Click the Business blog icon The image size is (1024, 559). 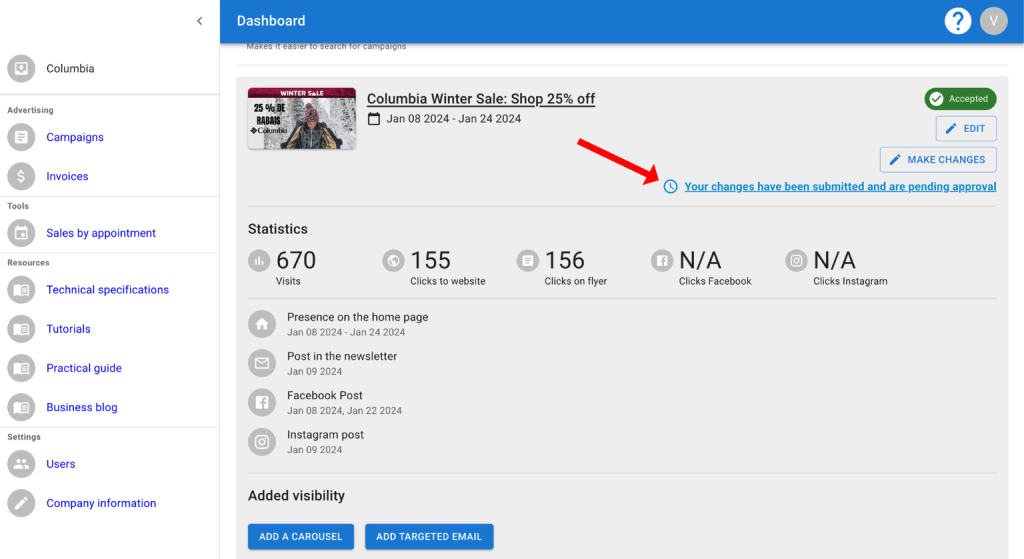21,407
